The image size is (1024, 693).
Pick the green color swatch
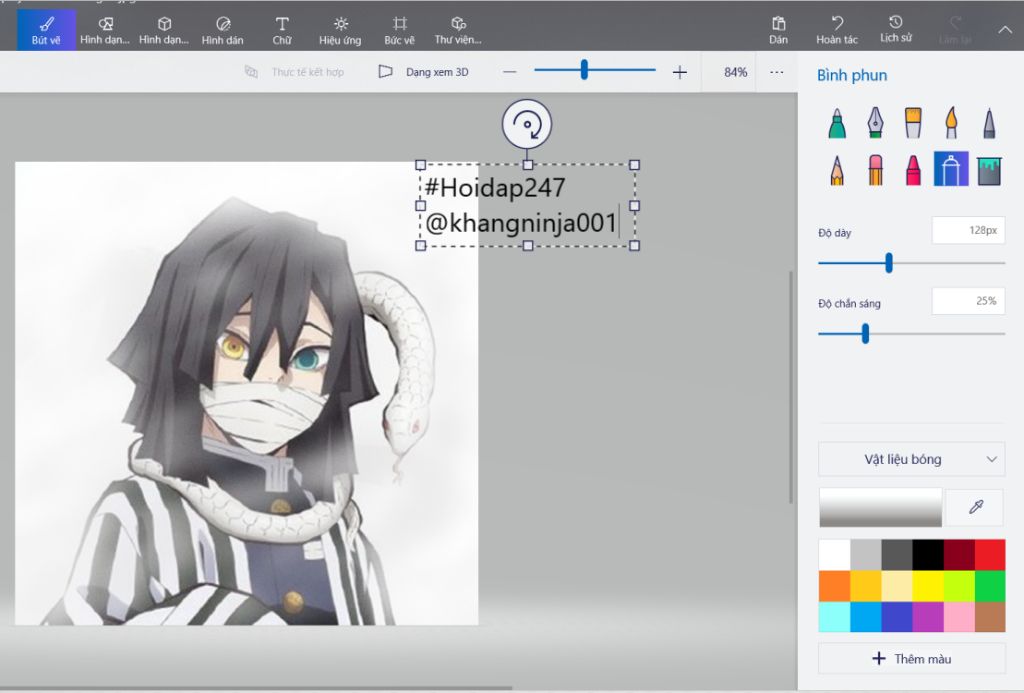click(x=990, y=586)
